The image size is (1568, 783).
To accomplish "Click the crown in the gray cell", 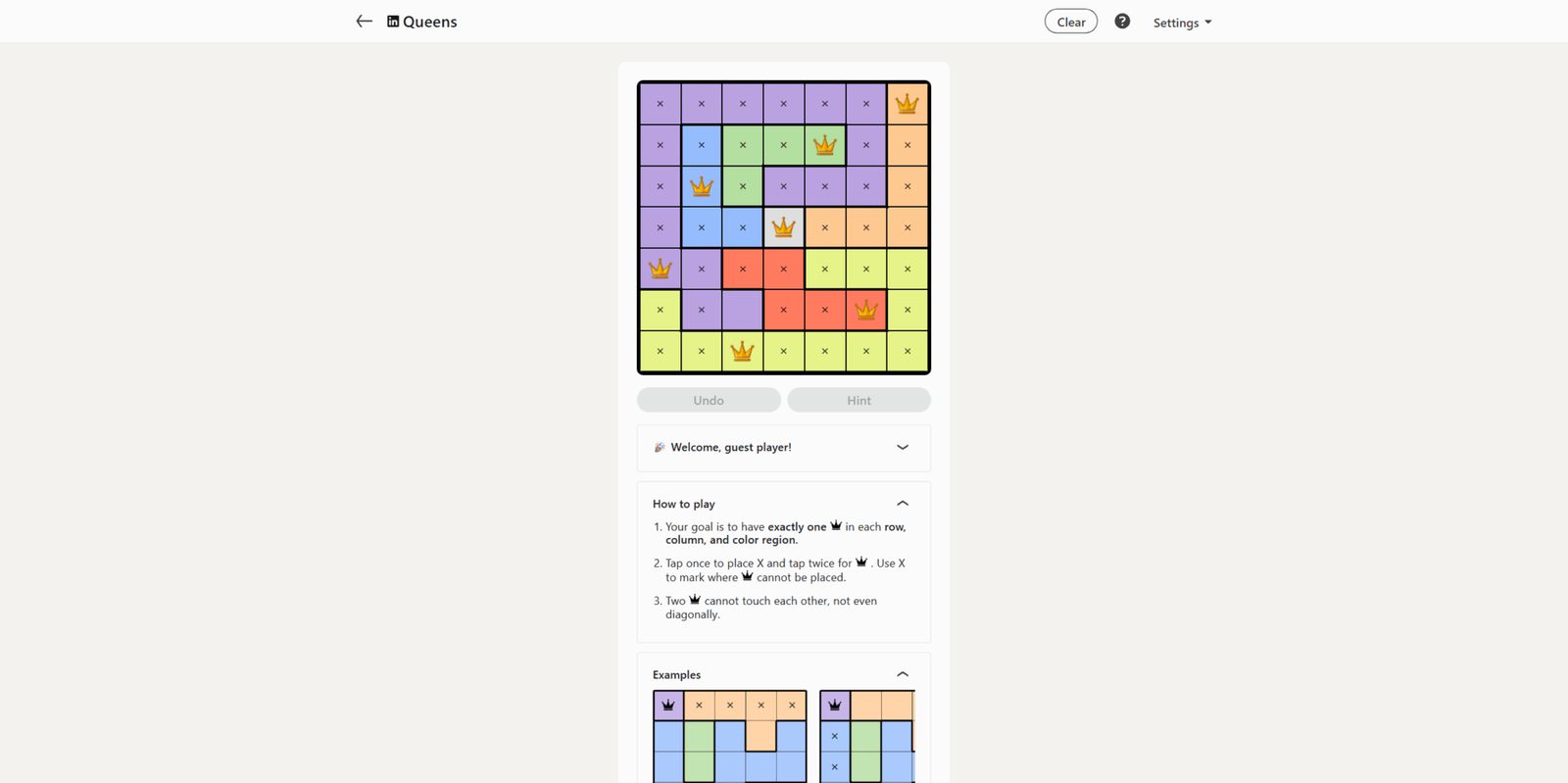I will pos(784,227).
